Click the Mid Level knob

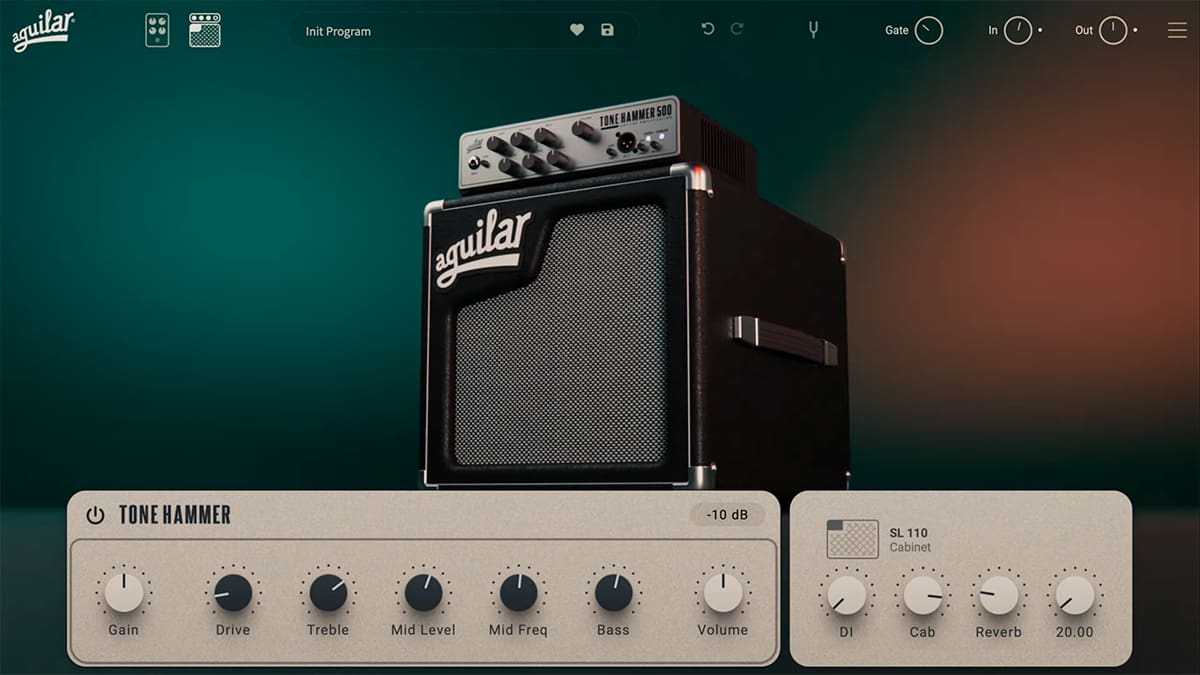[423, 593]
